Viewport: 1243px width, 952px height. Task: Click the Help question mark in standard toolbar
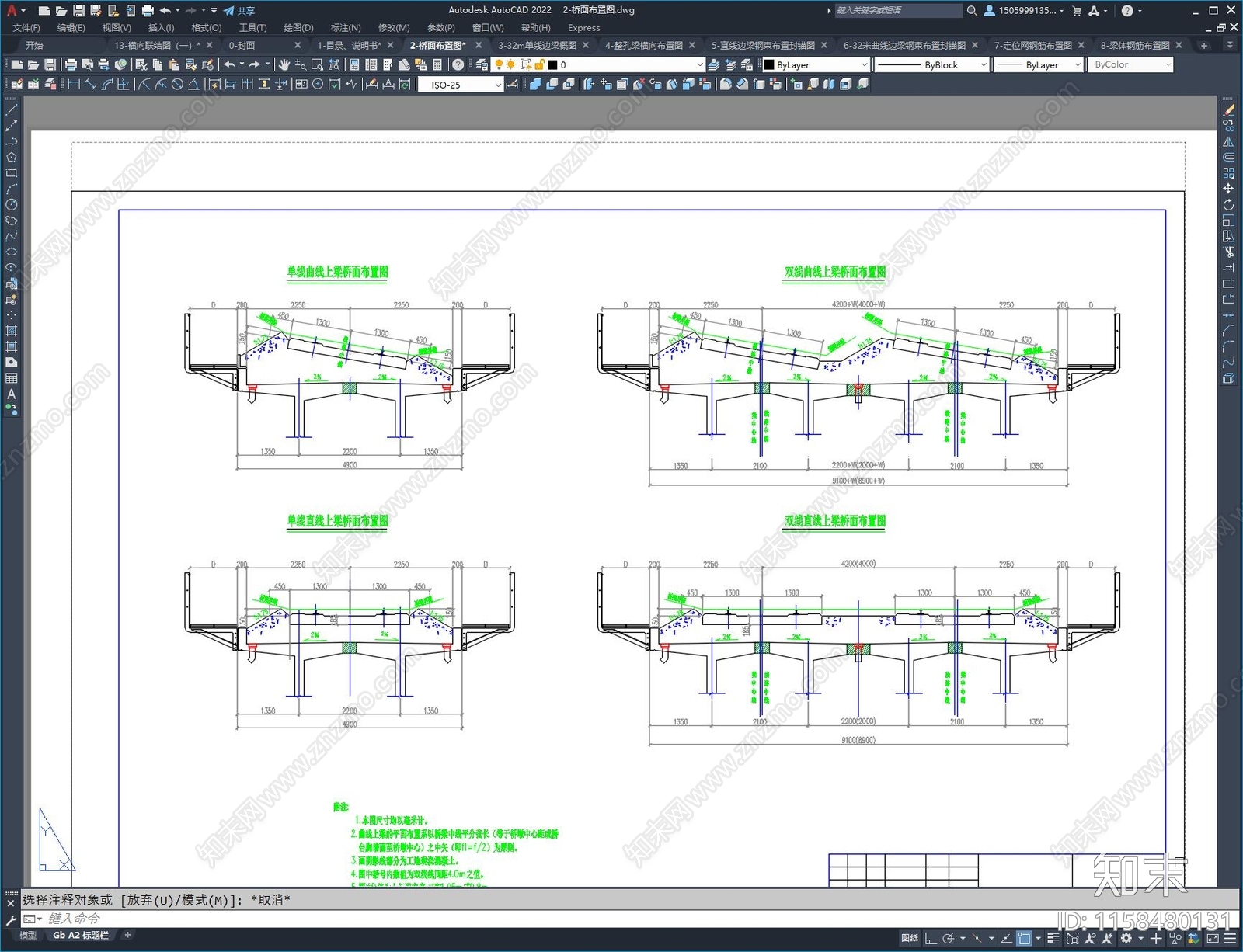[x=458, y=64]
